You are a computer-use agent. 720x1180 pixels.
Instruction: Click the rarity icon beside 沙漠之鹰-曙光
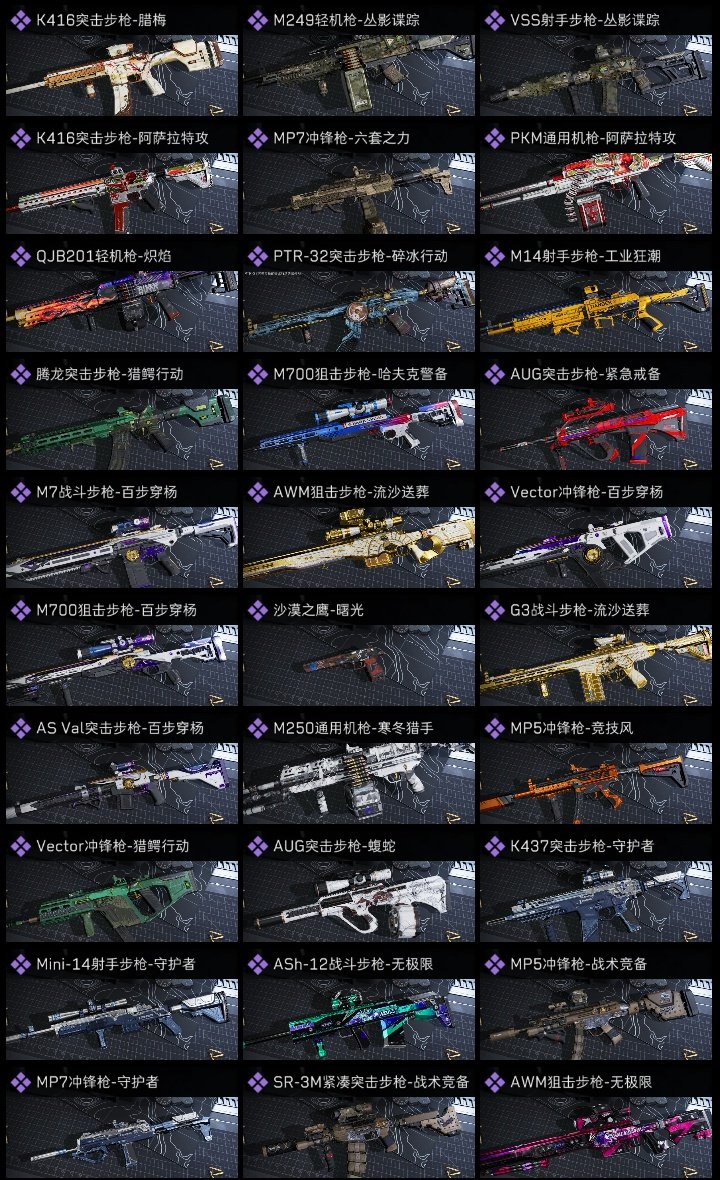tap(257, 610)
